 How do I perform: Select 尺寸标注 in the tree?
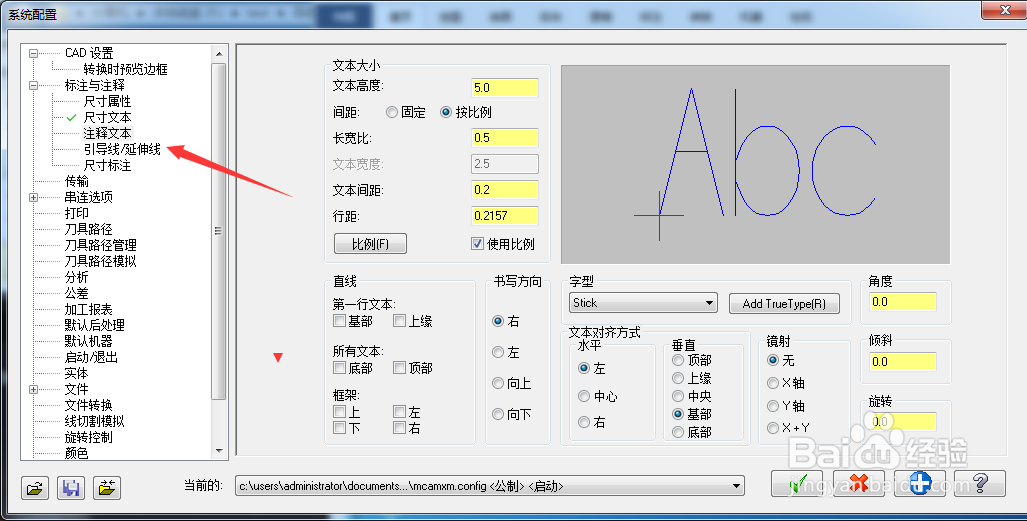107,166
